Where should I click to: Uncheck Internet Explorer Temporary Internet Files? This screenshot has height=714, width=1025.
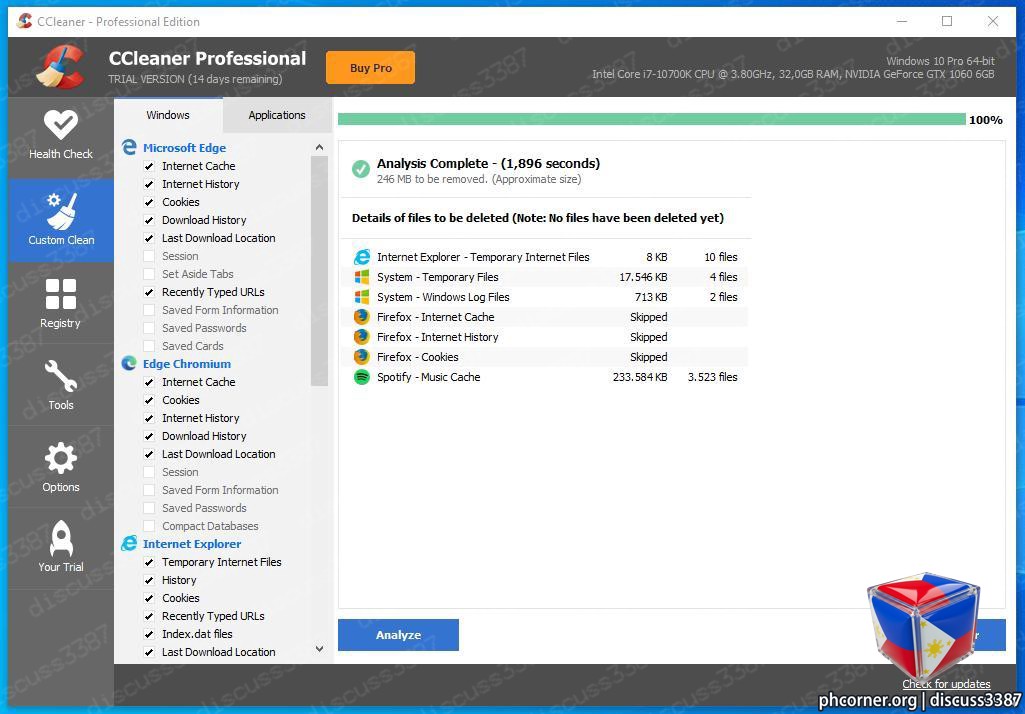[149, 562]
